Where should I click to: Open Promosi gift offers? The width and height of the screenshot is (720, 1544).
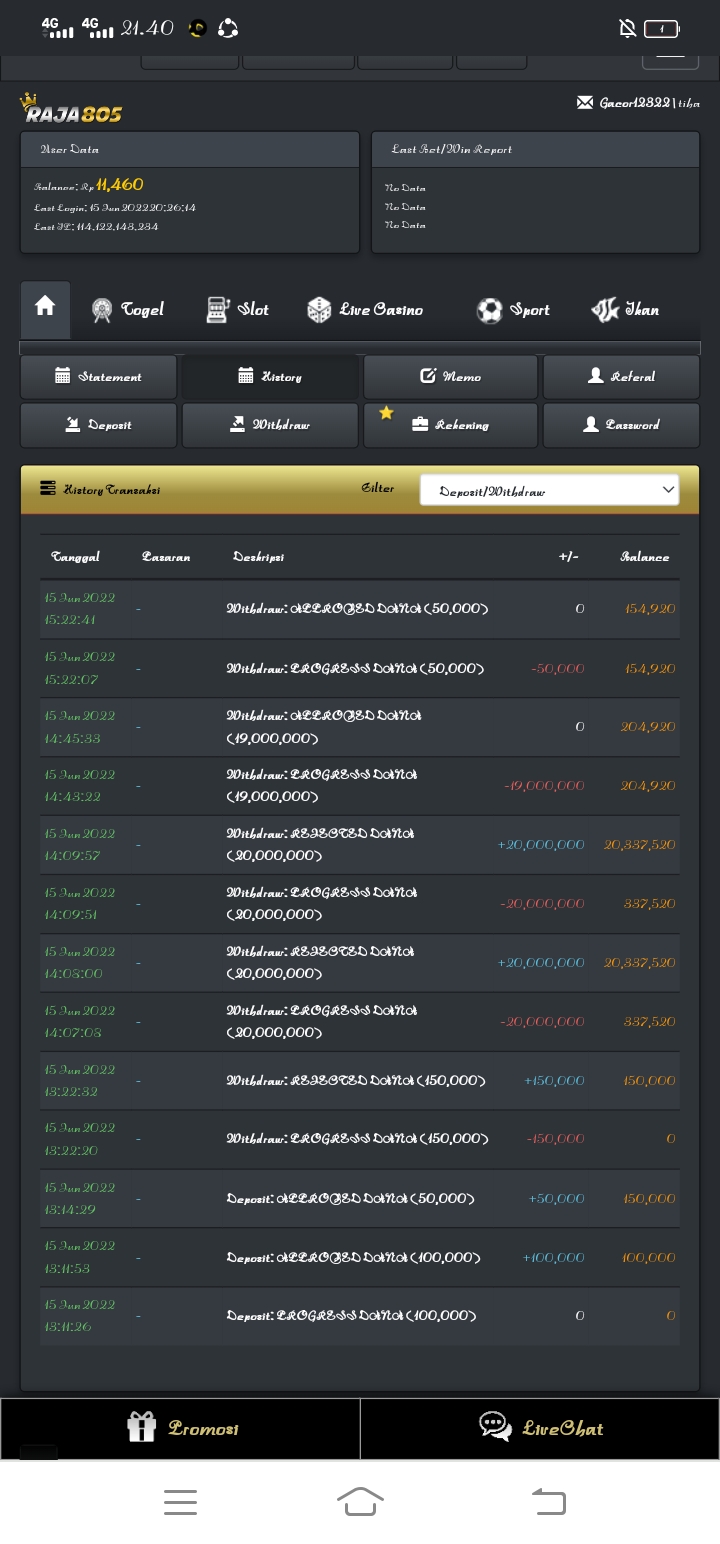tap(181, 1428)
